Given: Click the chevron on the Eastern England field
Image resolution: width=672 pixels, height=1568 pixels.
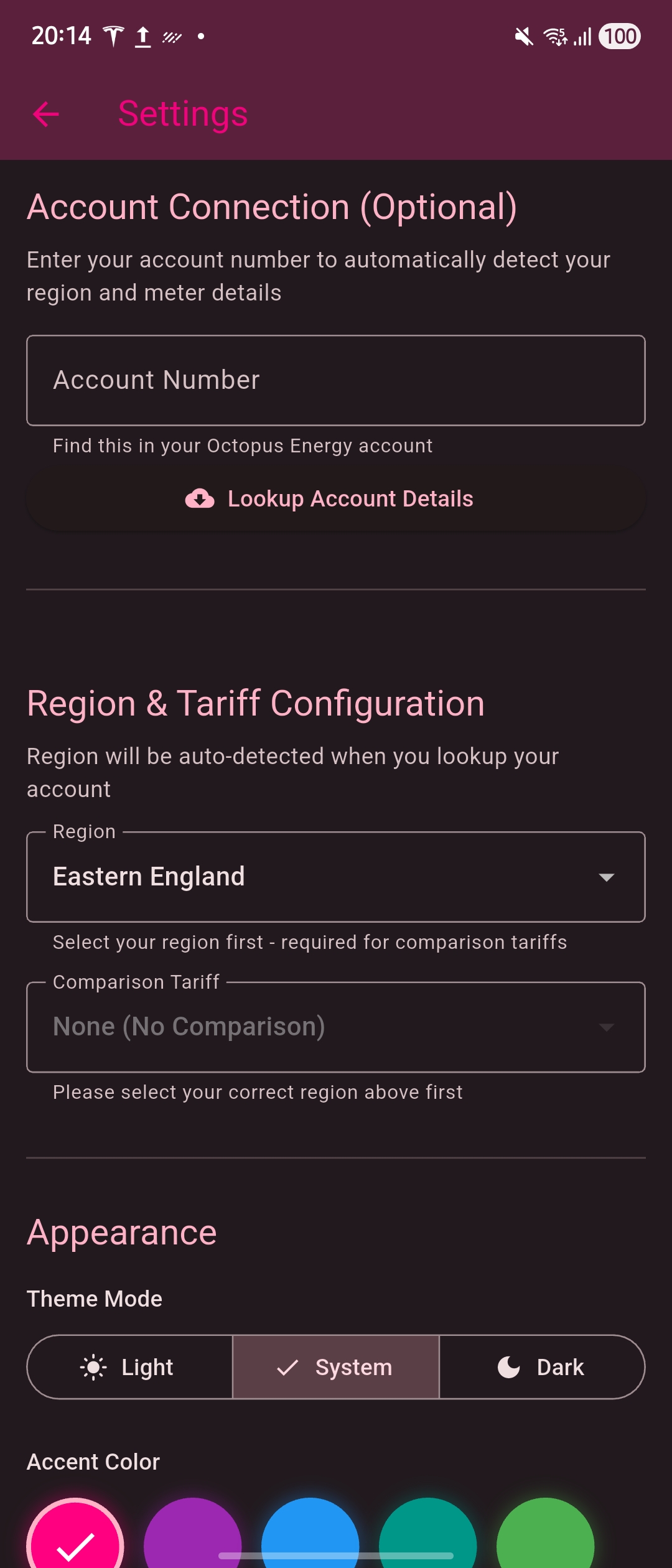Looking at the screenshot, I should tap(608, 876).
